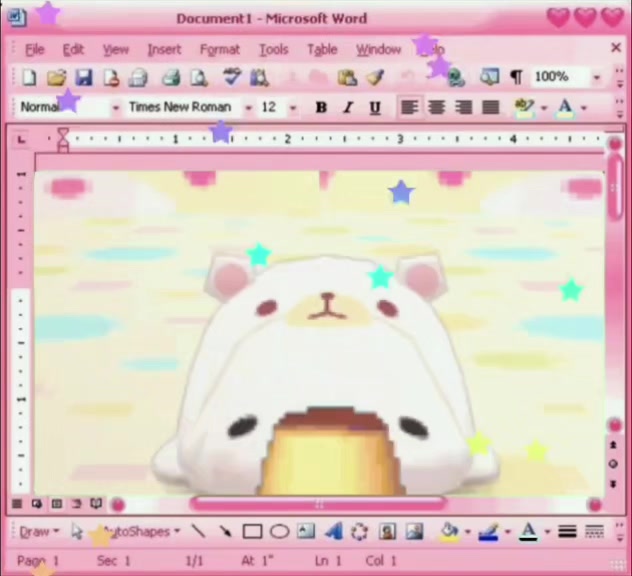Select the Arrow drawing tool
632x576 pixels.
[x=225, y=531]
